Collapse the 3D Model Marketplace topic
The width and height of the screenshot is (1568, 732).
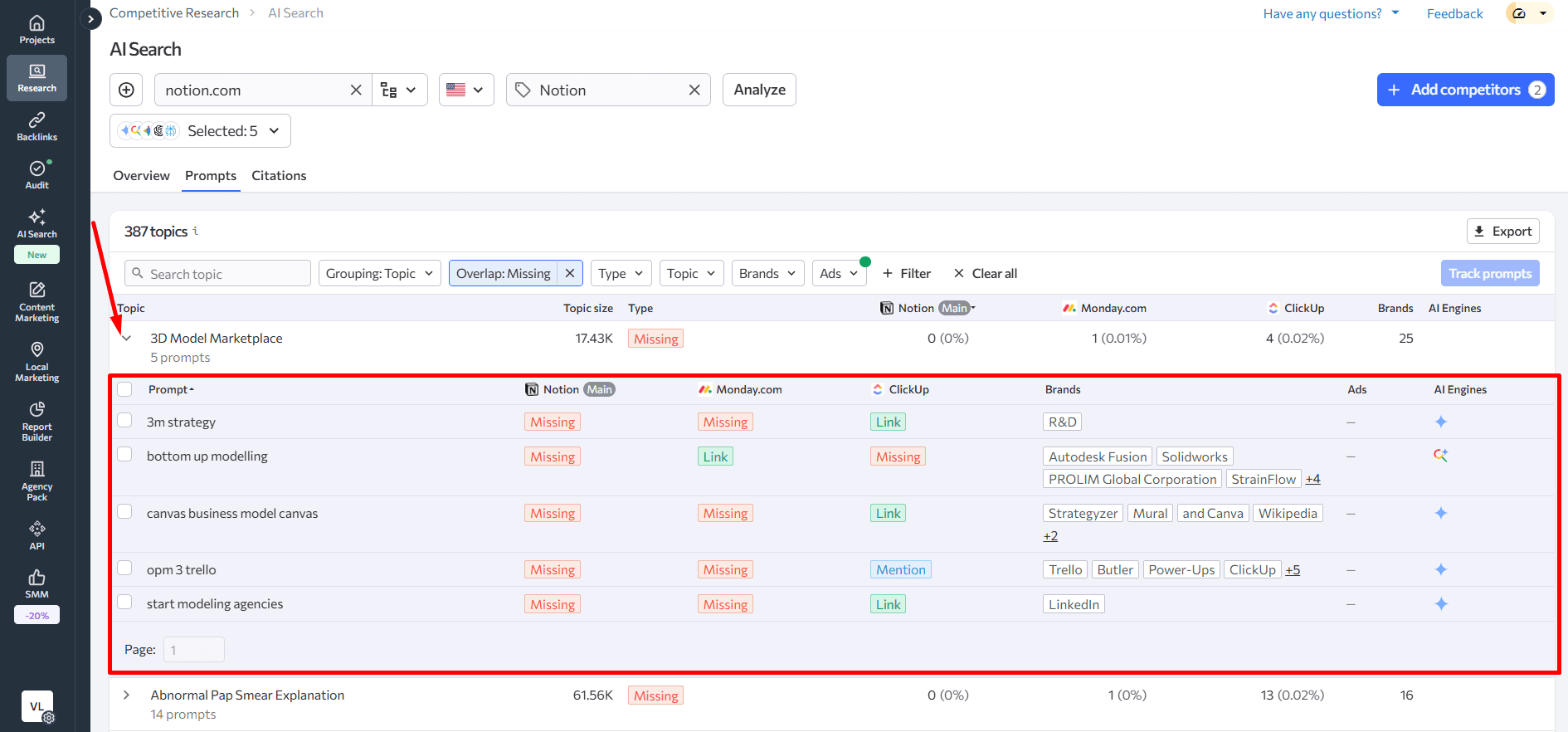click(126, 338)
